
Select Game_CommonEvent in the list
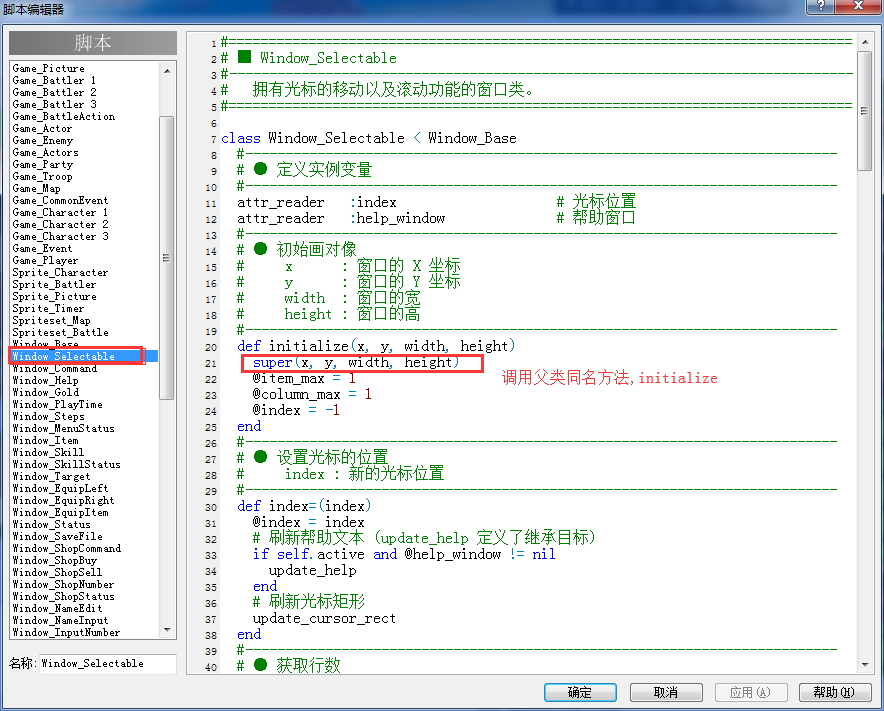point(60,200)
